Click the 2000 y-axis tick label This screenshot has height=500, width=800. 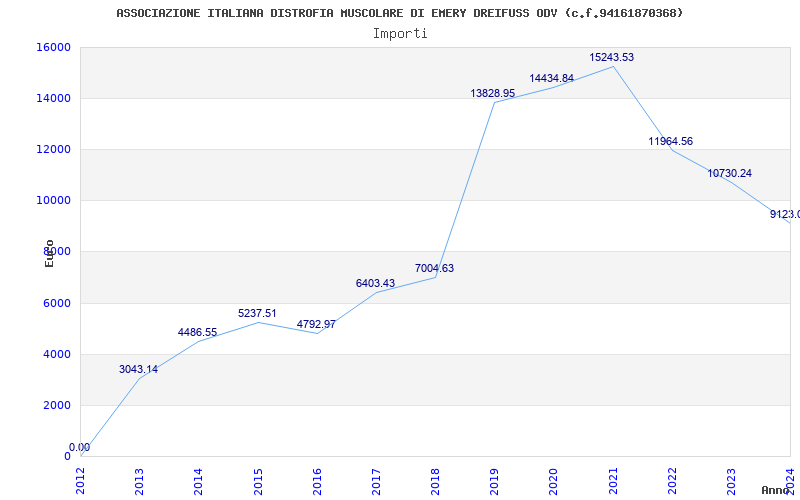click(x=57, y=405)
